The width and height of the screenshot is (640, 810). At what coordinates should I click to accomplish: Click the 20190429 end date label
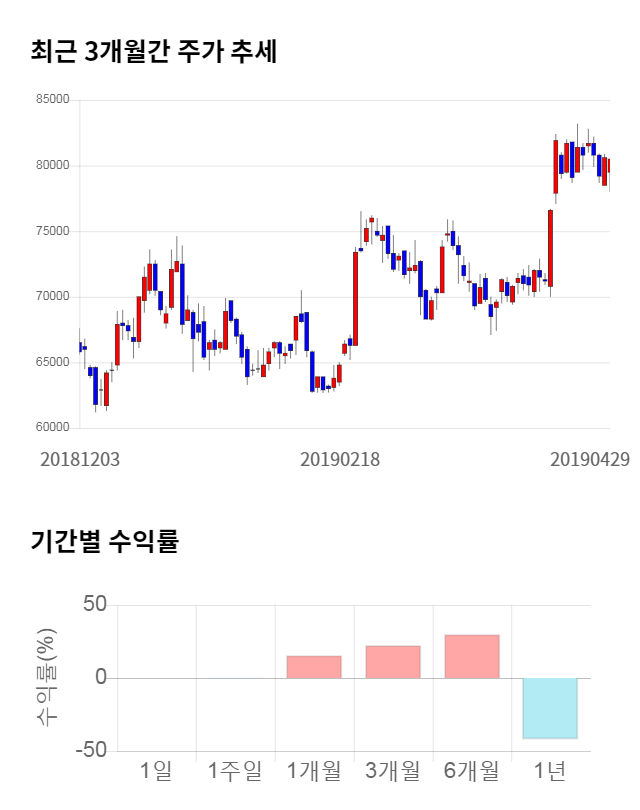(590, 459)
